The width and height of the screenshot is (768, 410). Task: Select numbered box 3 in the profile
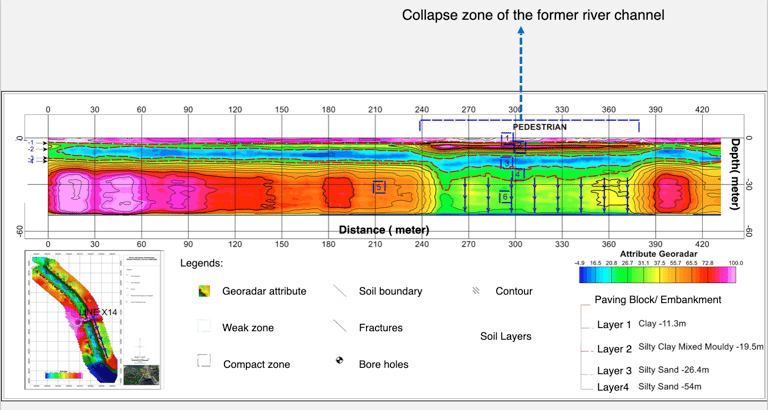coord(507,163)
